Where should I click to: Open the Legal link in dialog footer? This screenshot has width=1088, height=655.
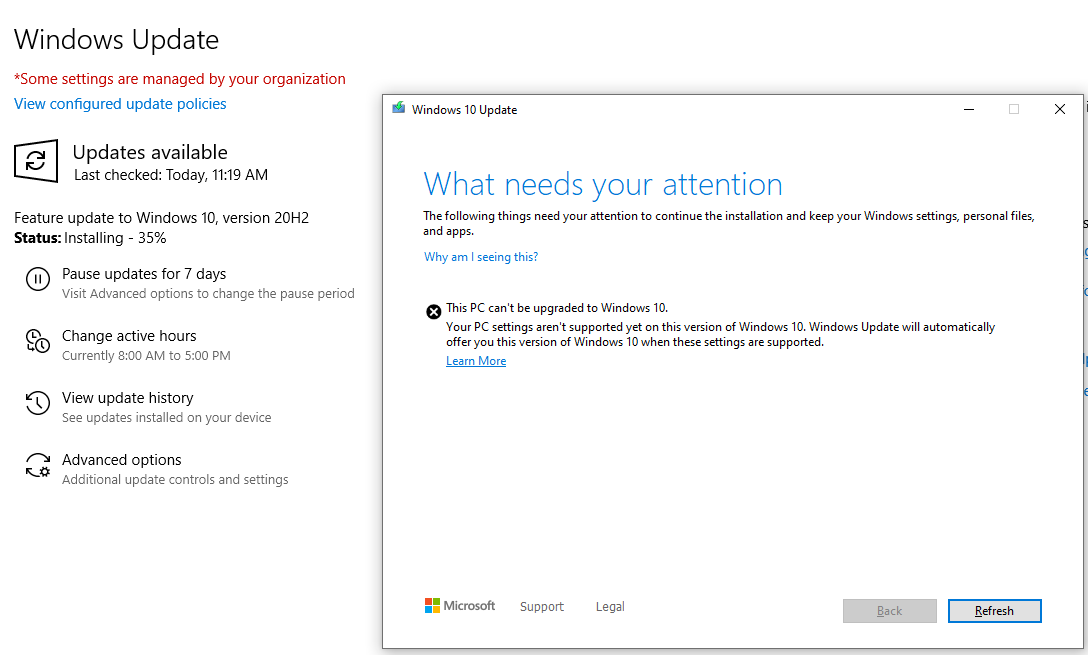pyautogui.click(x=610, y=606)
